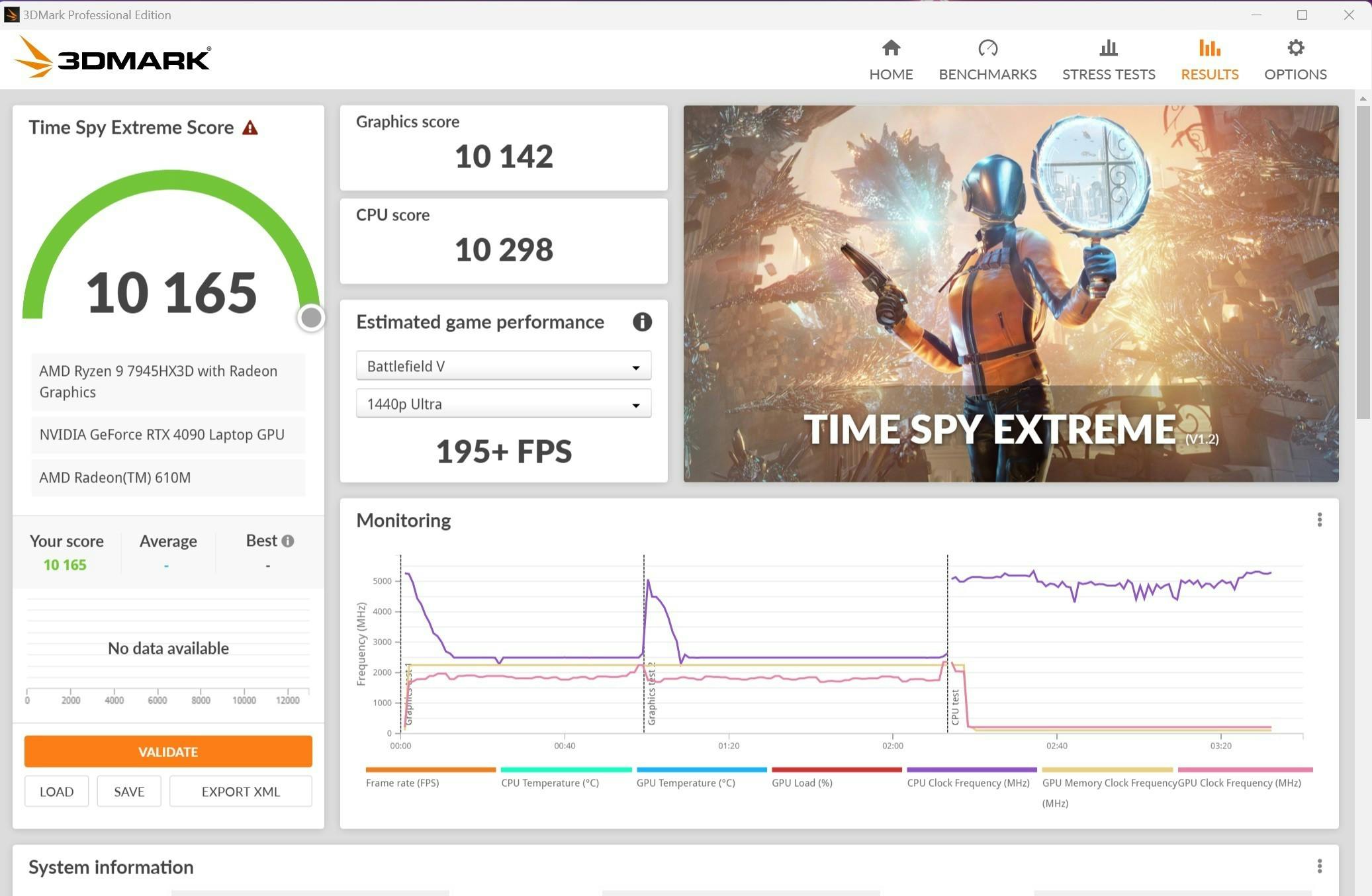Open the Home tab
The width and height of the screenshot is (1372, 896).
pos(891,60)
